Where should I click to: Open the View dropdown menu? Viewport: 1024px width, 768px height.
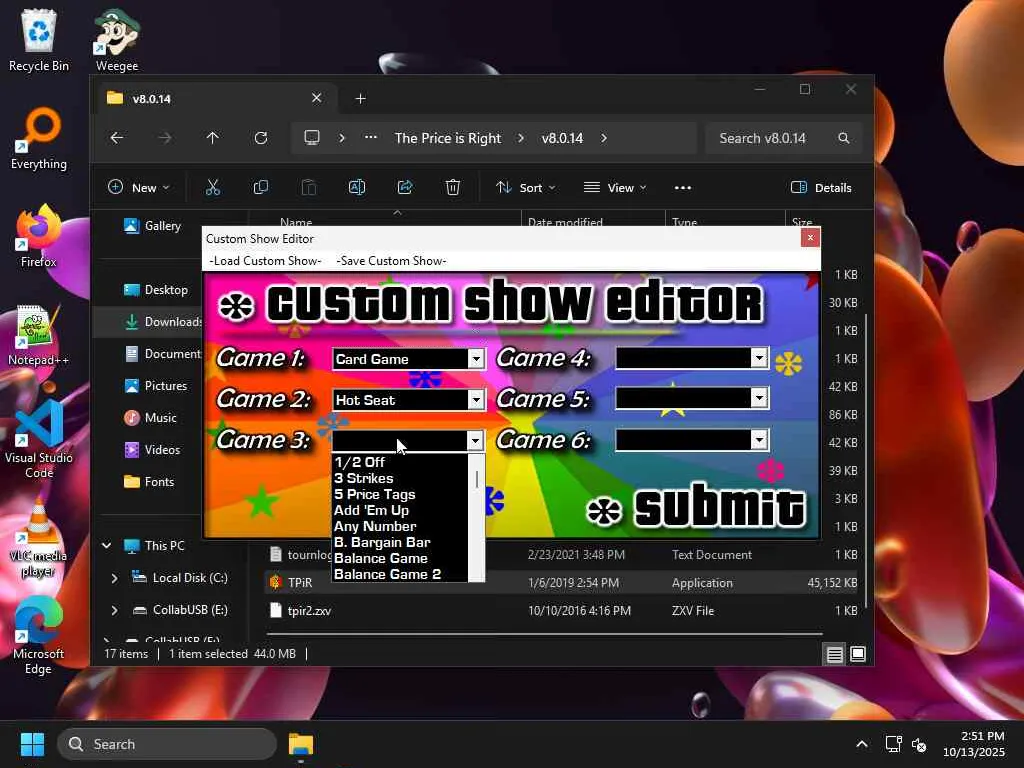[x=615, y=187]
